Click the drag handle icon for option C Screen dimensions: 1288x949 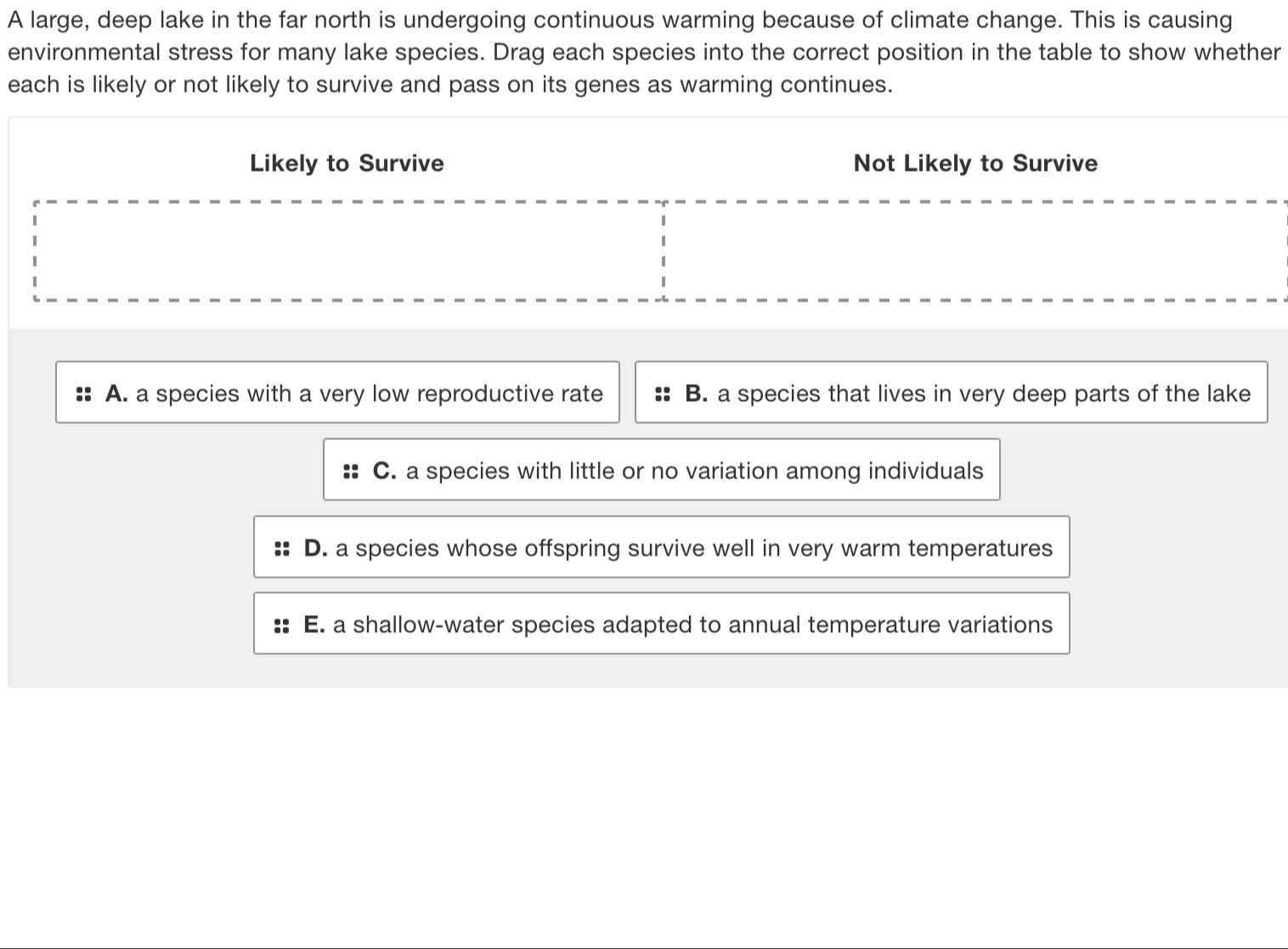coord(351,472)
